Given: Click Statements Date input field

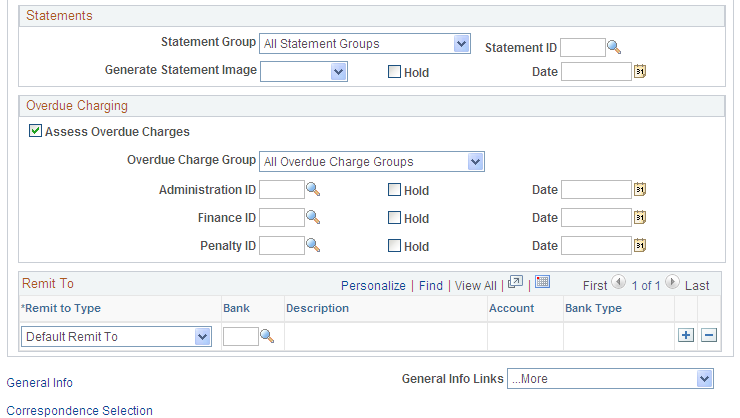Looking at the screenshot, I should tap(597, 72).
